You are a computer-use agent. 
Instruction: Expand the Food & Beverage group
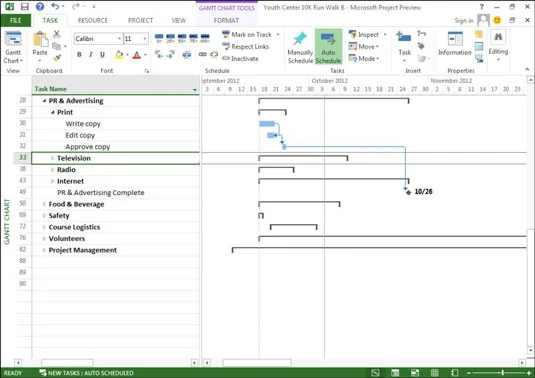44,204
